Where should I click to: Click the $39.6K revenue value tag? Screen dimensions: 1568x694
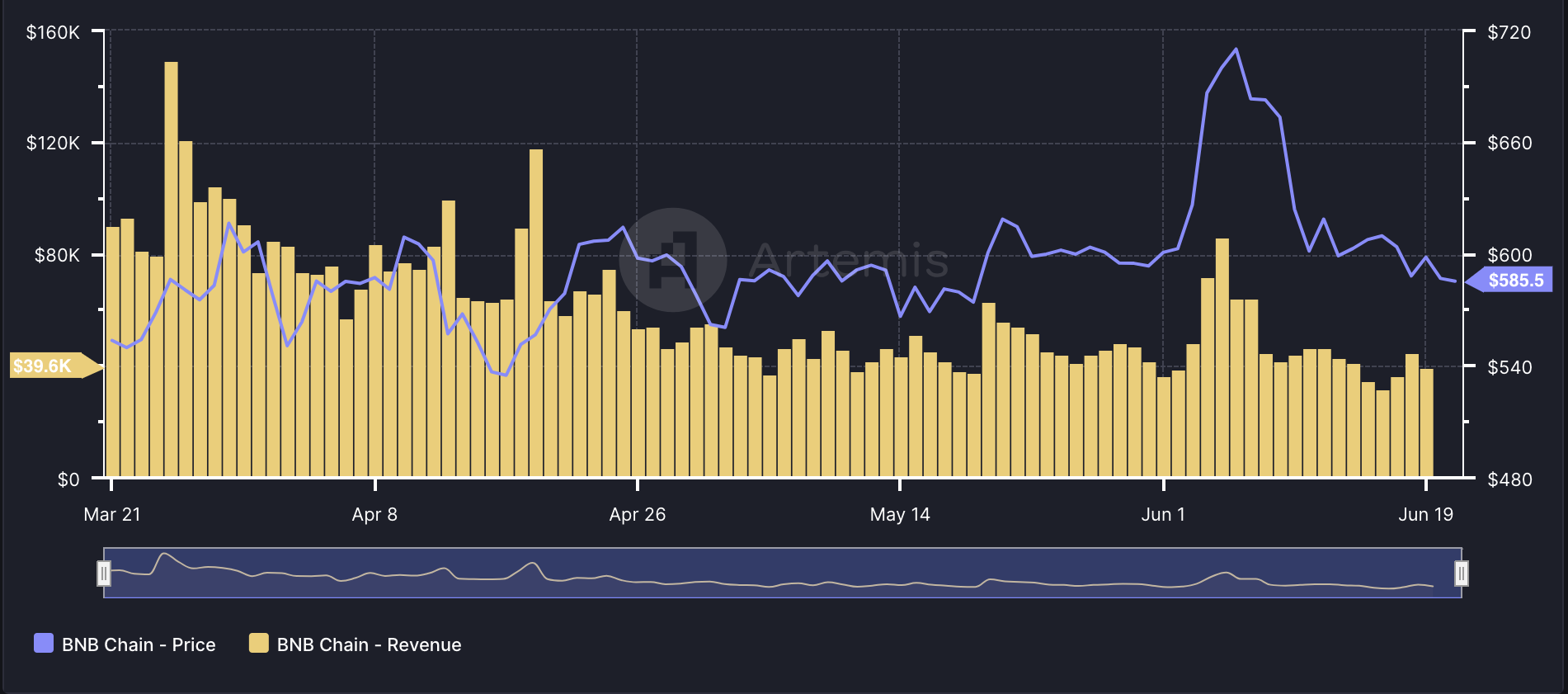click(56, 366)
